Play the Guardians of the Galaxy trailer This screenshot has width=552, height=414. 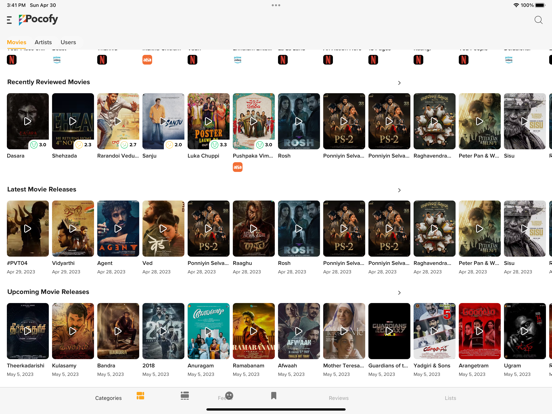389,331
